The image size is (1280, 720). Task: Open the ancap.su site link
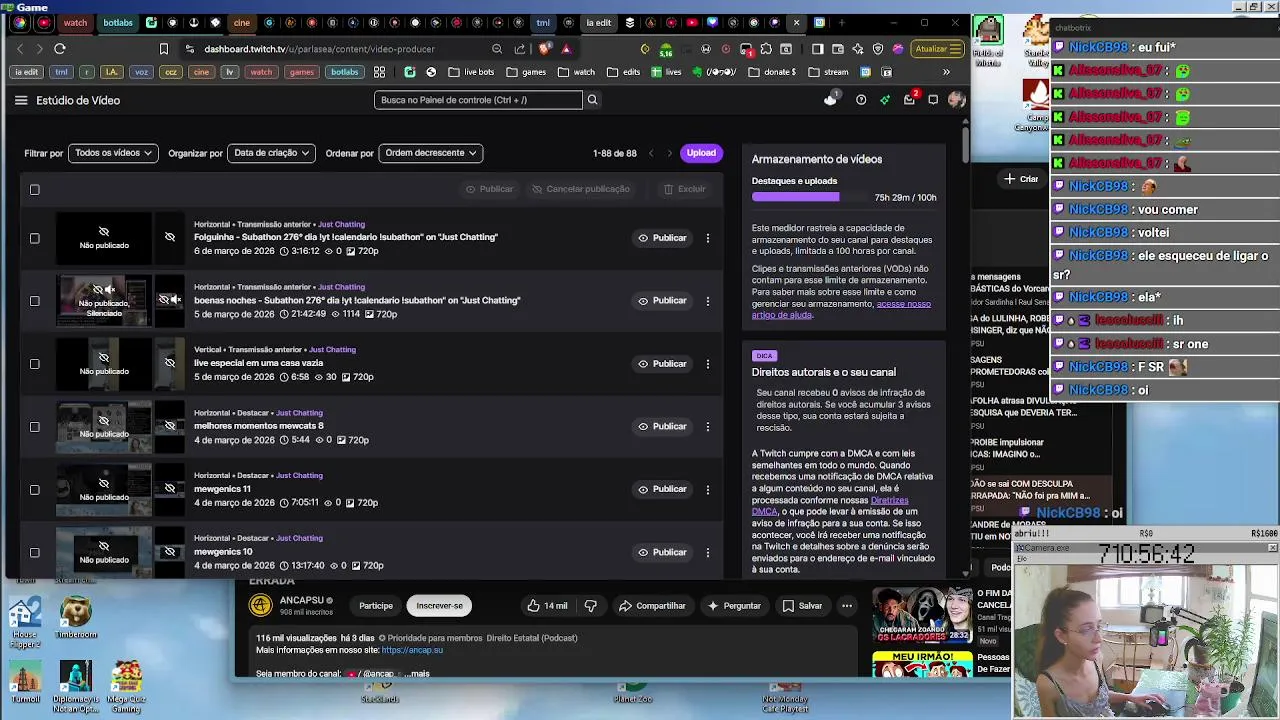(412, 650)
